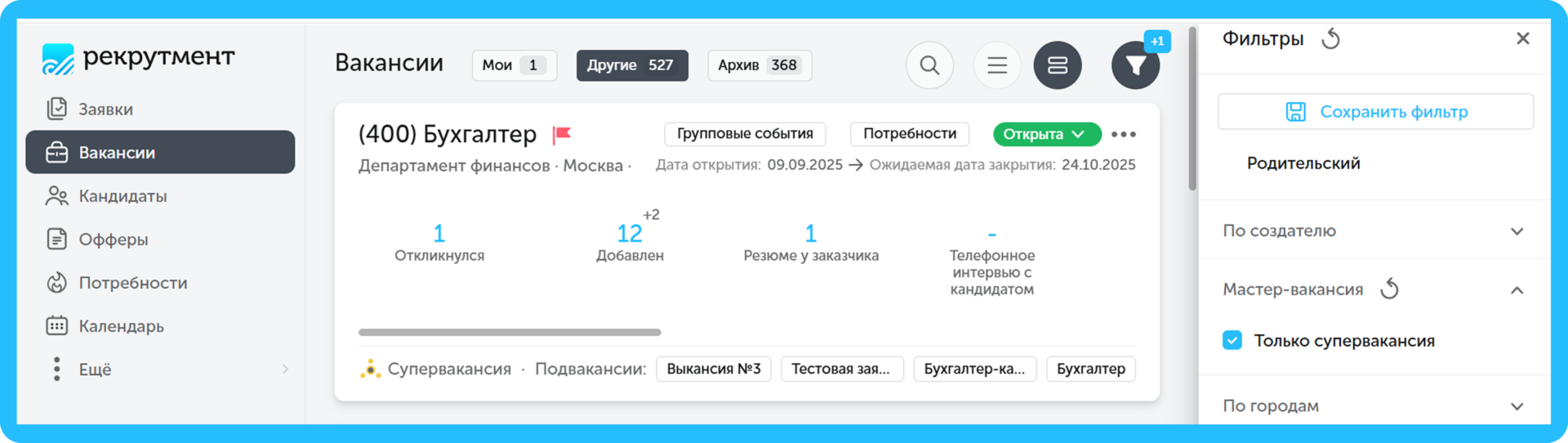The width and height of the screenshot is (1568, 443).
Task: Click the red flag next to Бухгалтер
Action: (x=562, y=135)
